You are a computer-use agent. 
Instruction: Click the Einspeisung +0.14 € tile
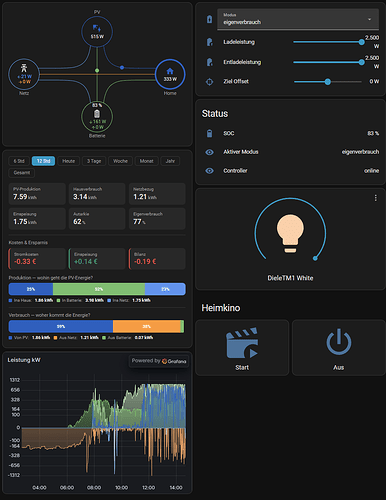[97, 259]
